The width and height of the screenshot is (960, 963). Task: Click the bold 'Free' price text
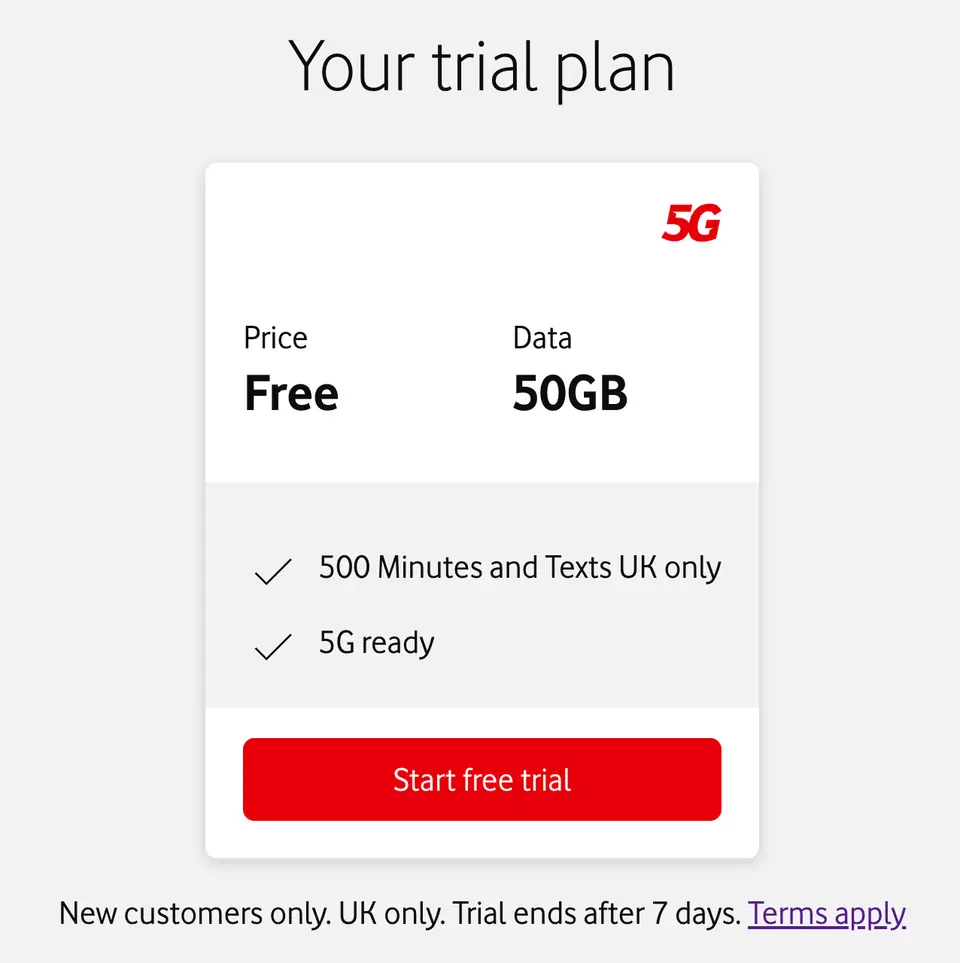pos(291,393)
